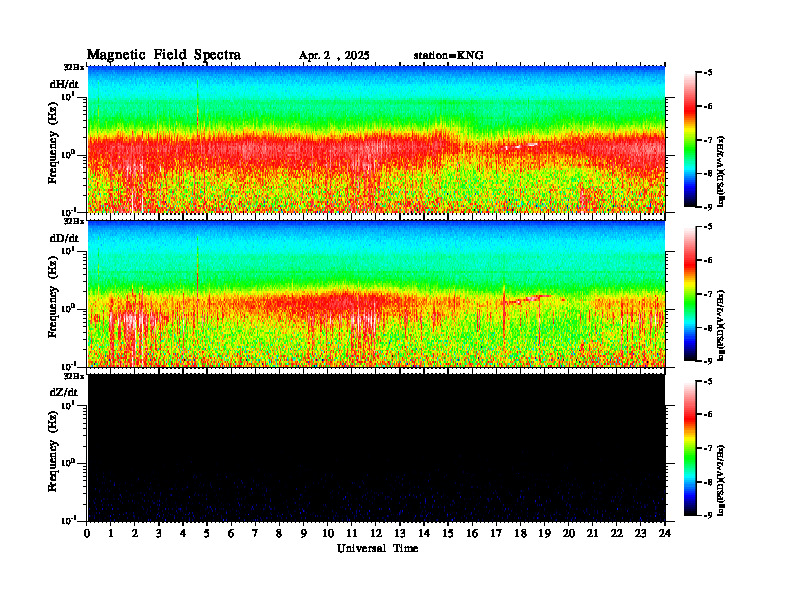Click hour tick label '3' on time axis

[159, 533]
